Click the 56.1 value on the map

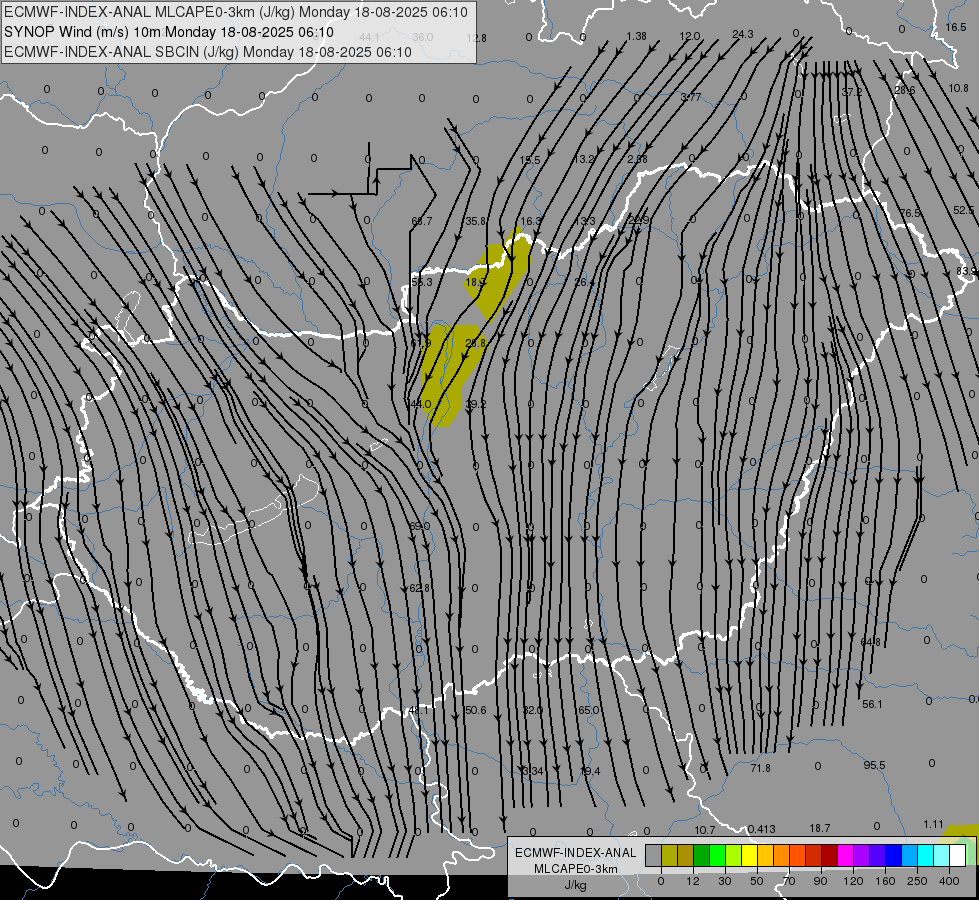click(x=872, y=704)
